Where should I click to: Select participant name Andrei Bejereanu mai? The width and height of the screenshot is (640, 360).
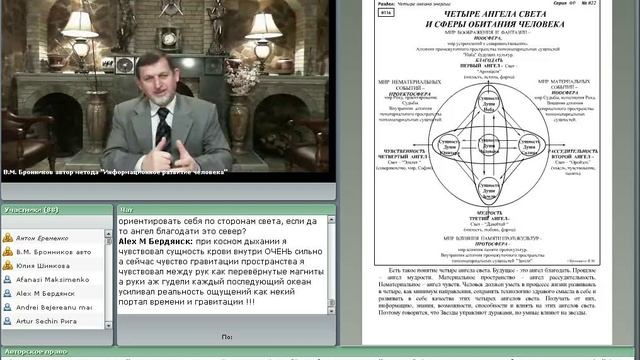(x=54, y=307)
